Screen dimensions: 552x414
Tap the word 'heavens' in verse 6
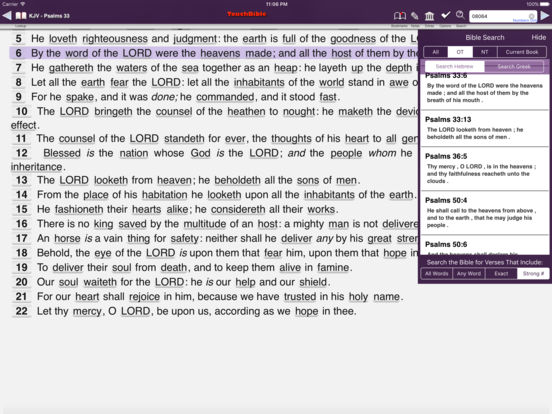point(221,53)
